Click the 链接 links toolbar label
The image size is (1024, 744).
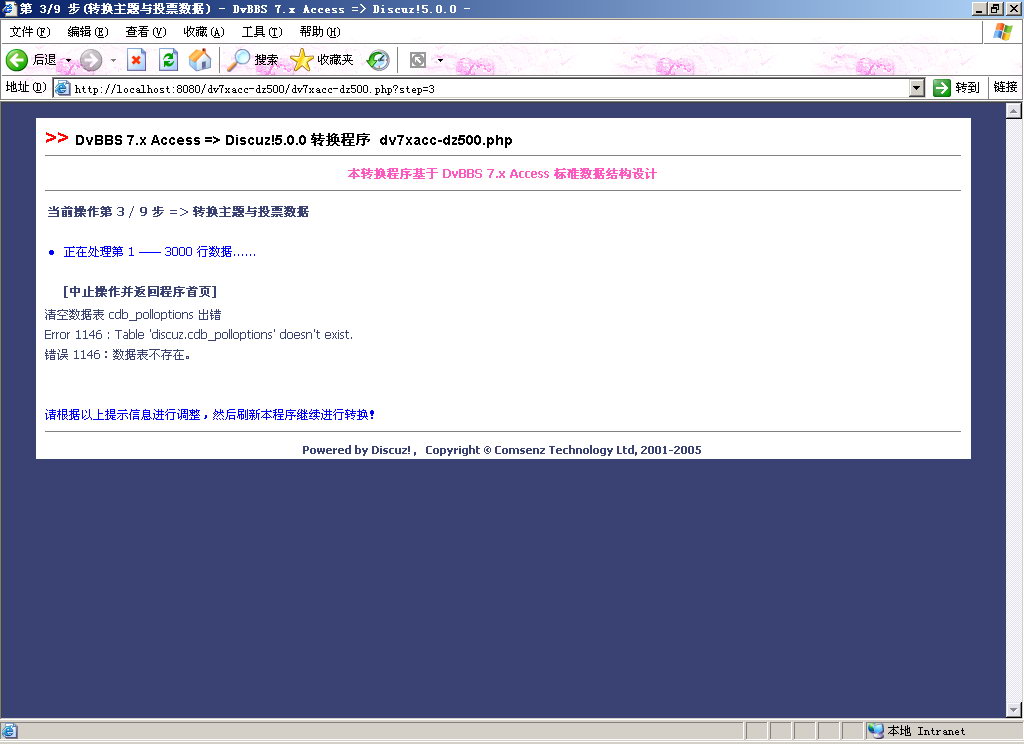[x=1005, y=87]
